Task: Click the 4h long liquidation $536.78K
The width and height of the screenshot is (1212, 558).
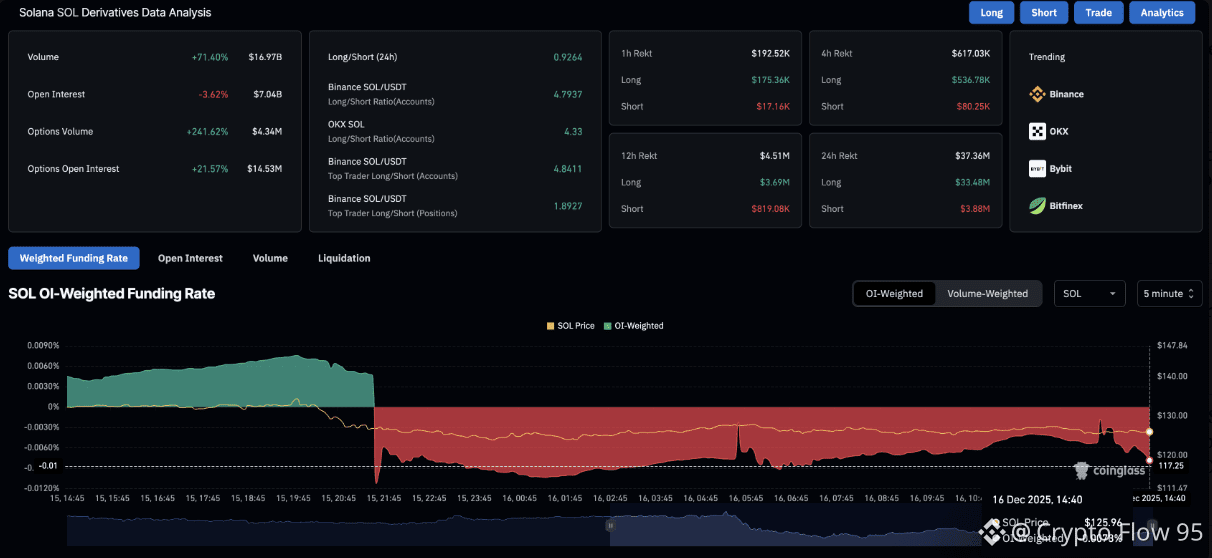Action: pos(970,80)
